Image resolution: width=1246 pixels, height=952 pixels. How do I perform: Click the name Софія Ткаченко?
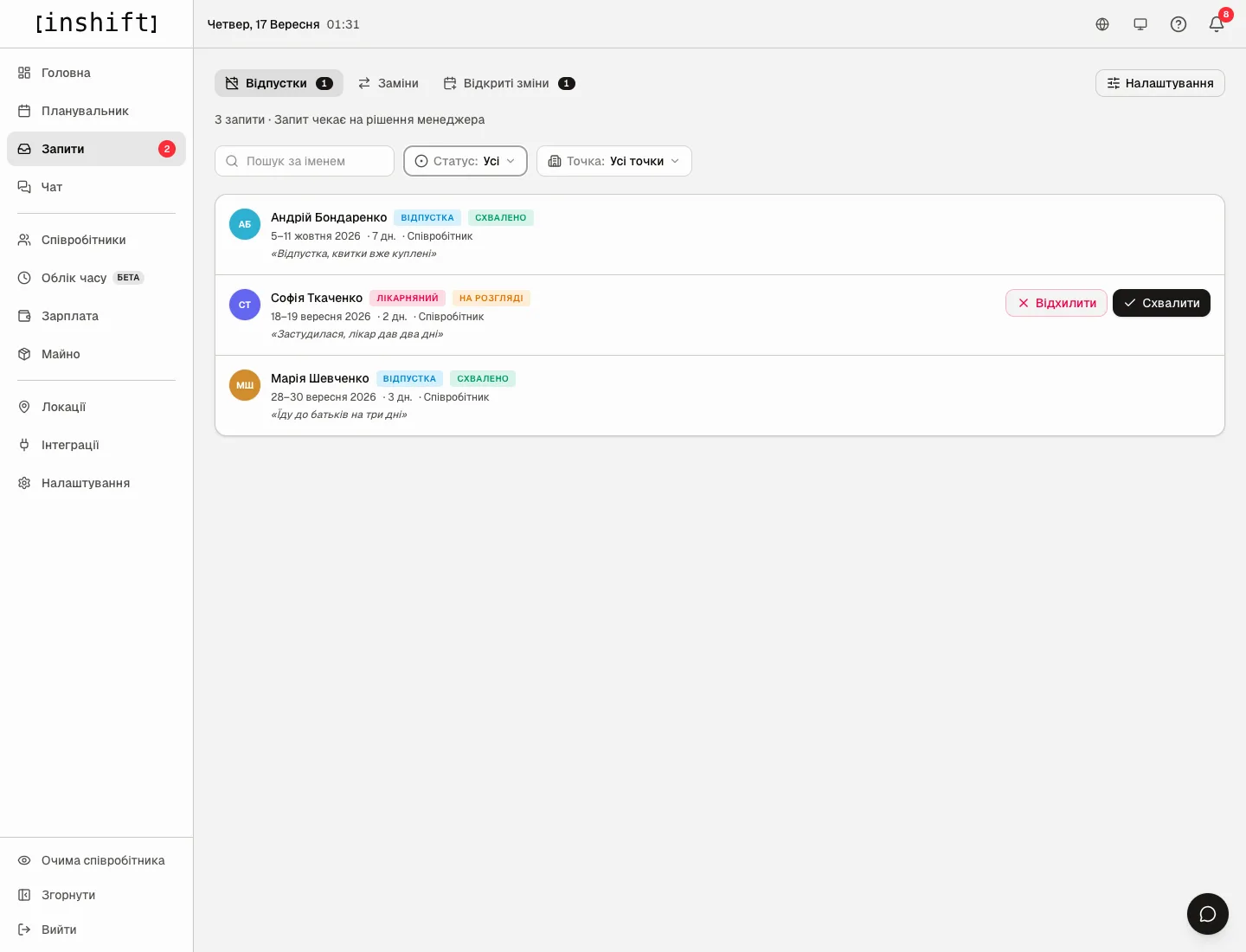coord(317,298)
